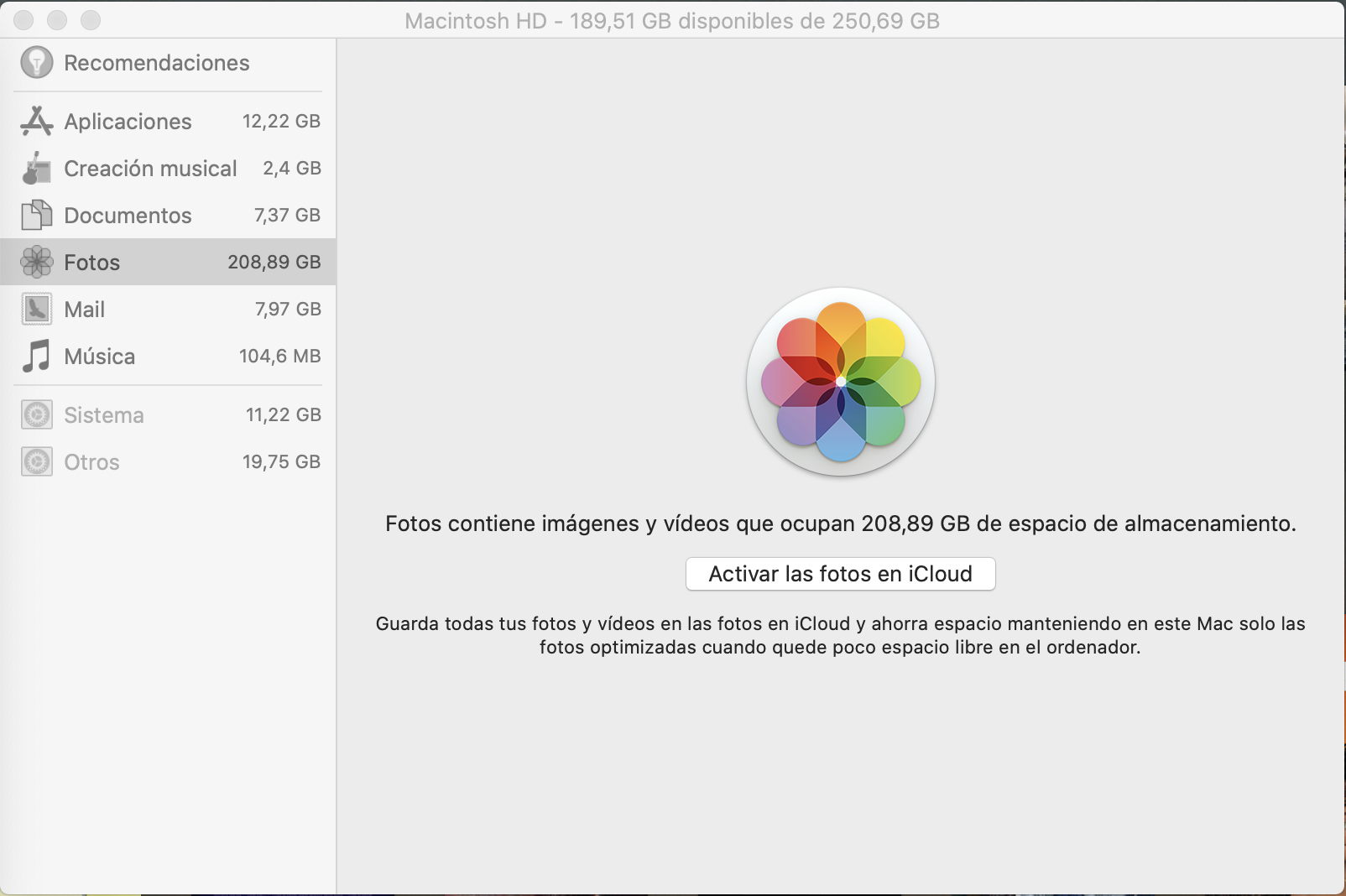Click the Mail stamp icon
Image resolution: width=1346 pixels, height=896 pixels.
point(37,309)
